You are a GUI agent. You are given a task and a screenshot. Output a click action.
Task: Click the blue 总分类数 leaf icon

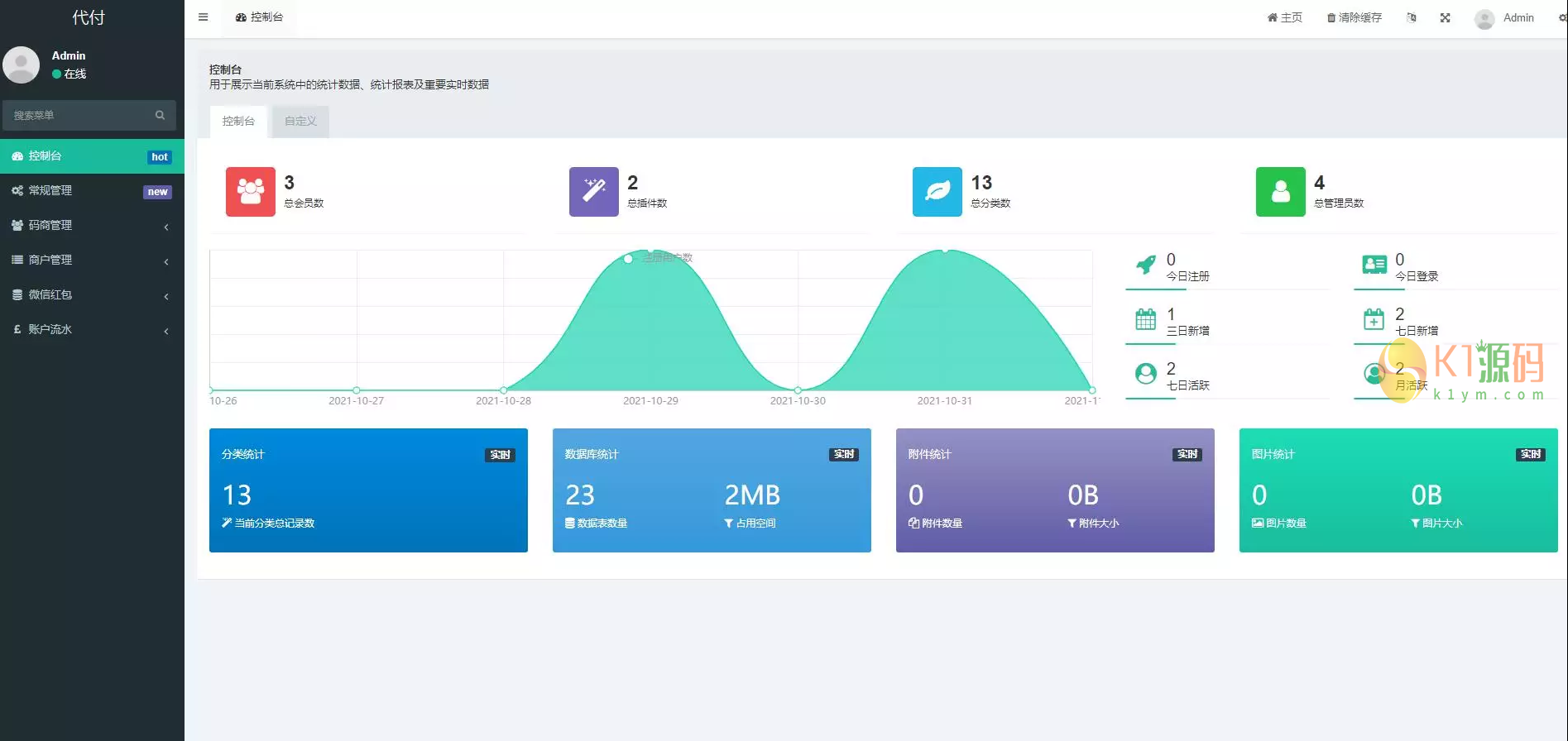tap(937, 192)
